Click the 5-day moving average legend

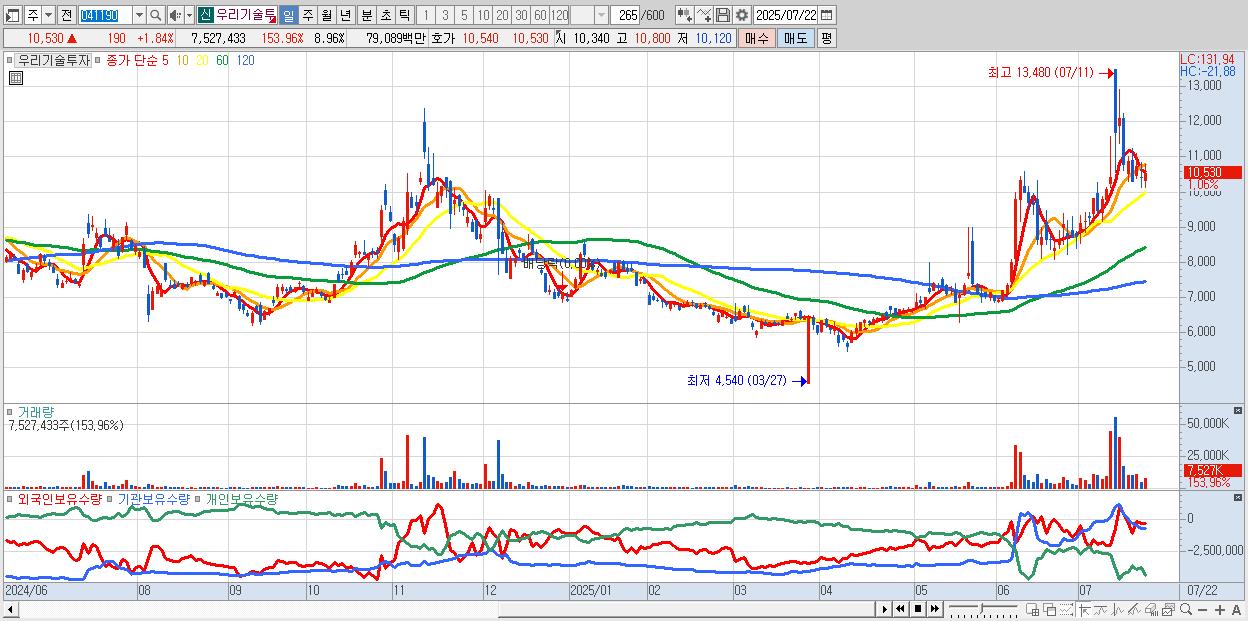[x=165, y=60]
